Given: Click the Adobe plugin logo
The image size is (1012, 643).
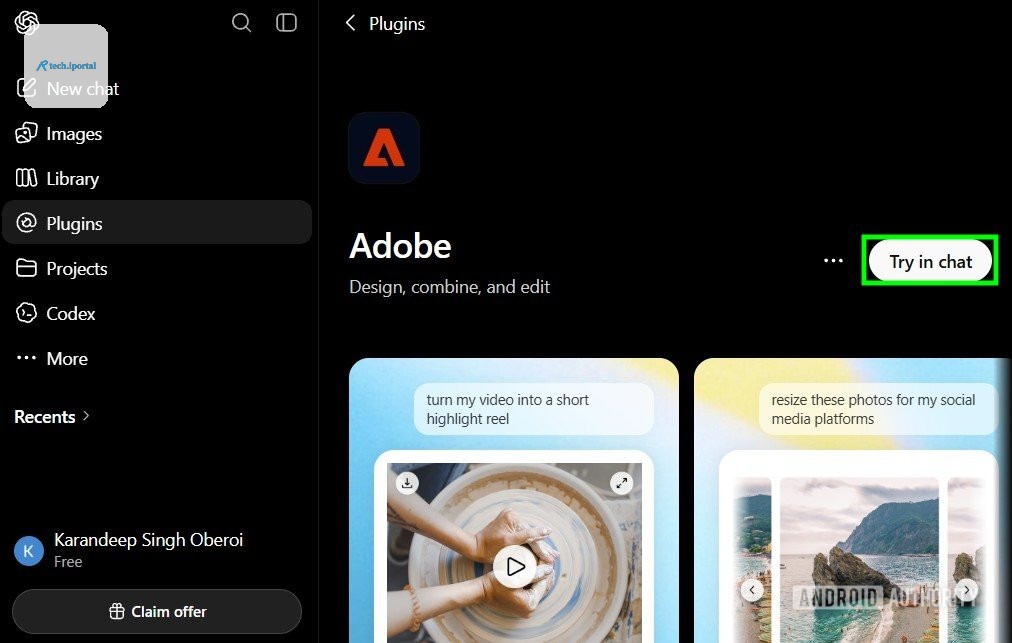Looking at the screenshot, I should (x=384, y=148).
